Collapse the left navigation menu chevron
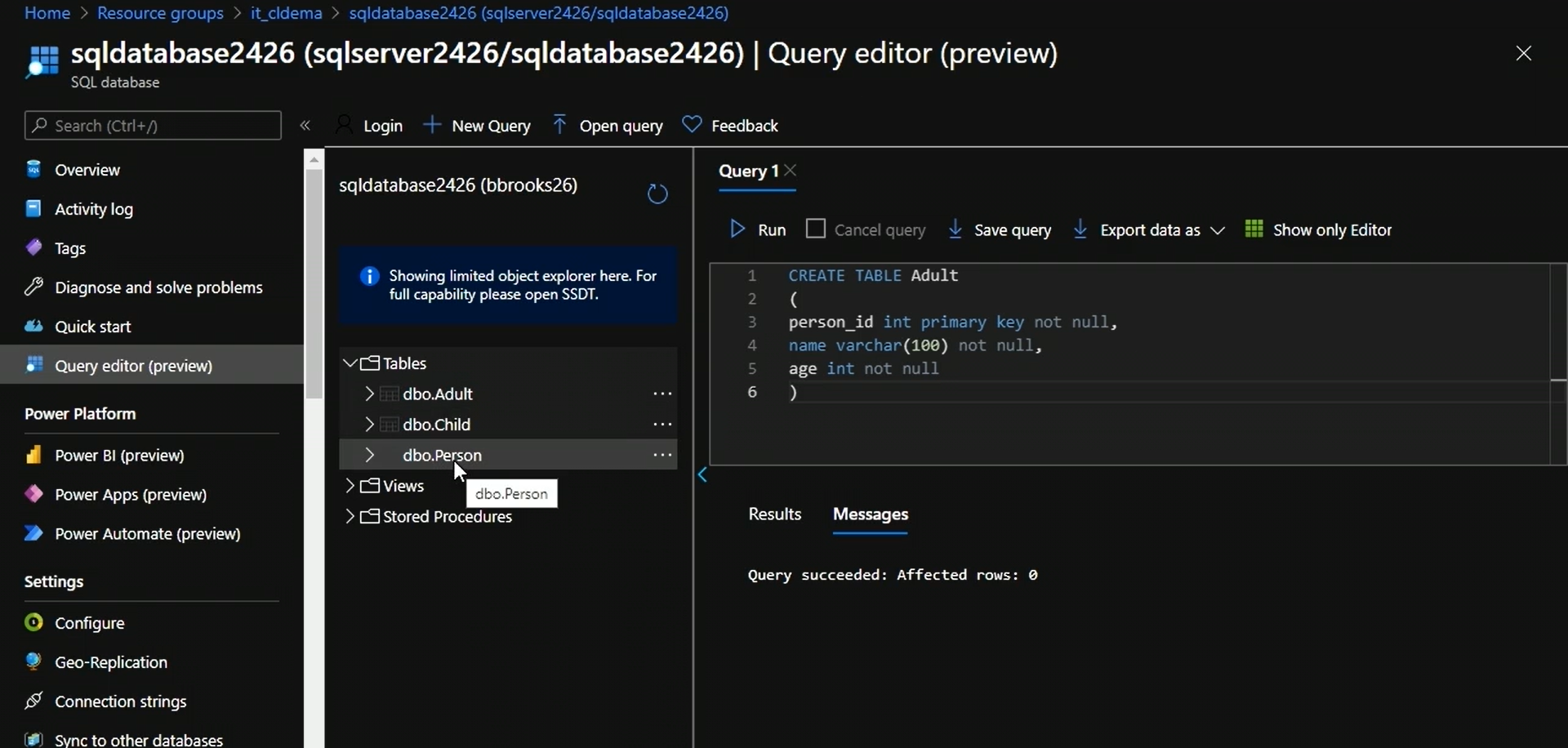1568x748 pixels. [305, 126]
